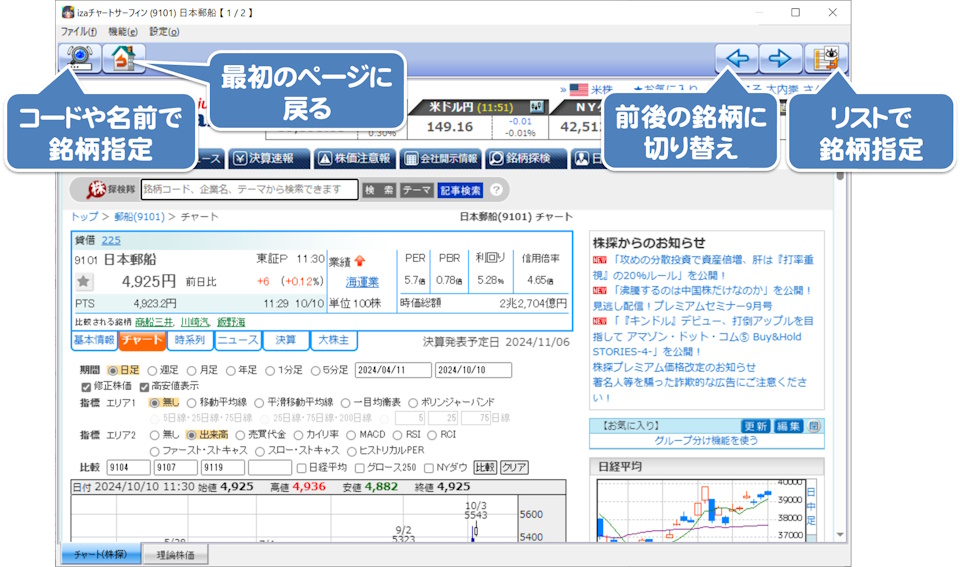
Task: Select the チャート(株探) bottom tab
Action: pos(100,555)
